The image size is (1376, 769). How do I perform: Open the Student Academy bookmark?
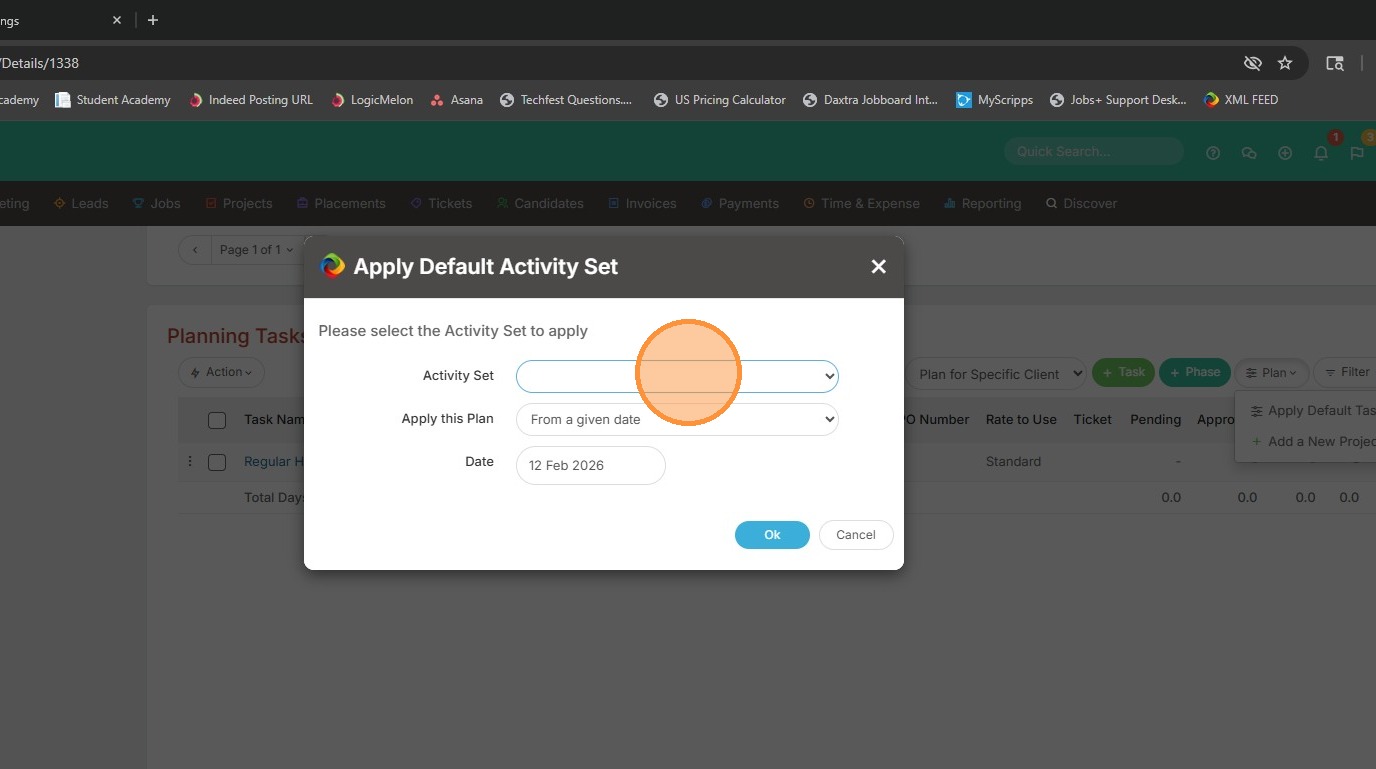pyautogui.click(x=113, y=100)
